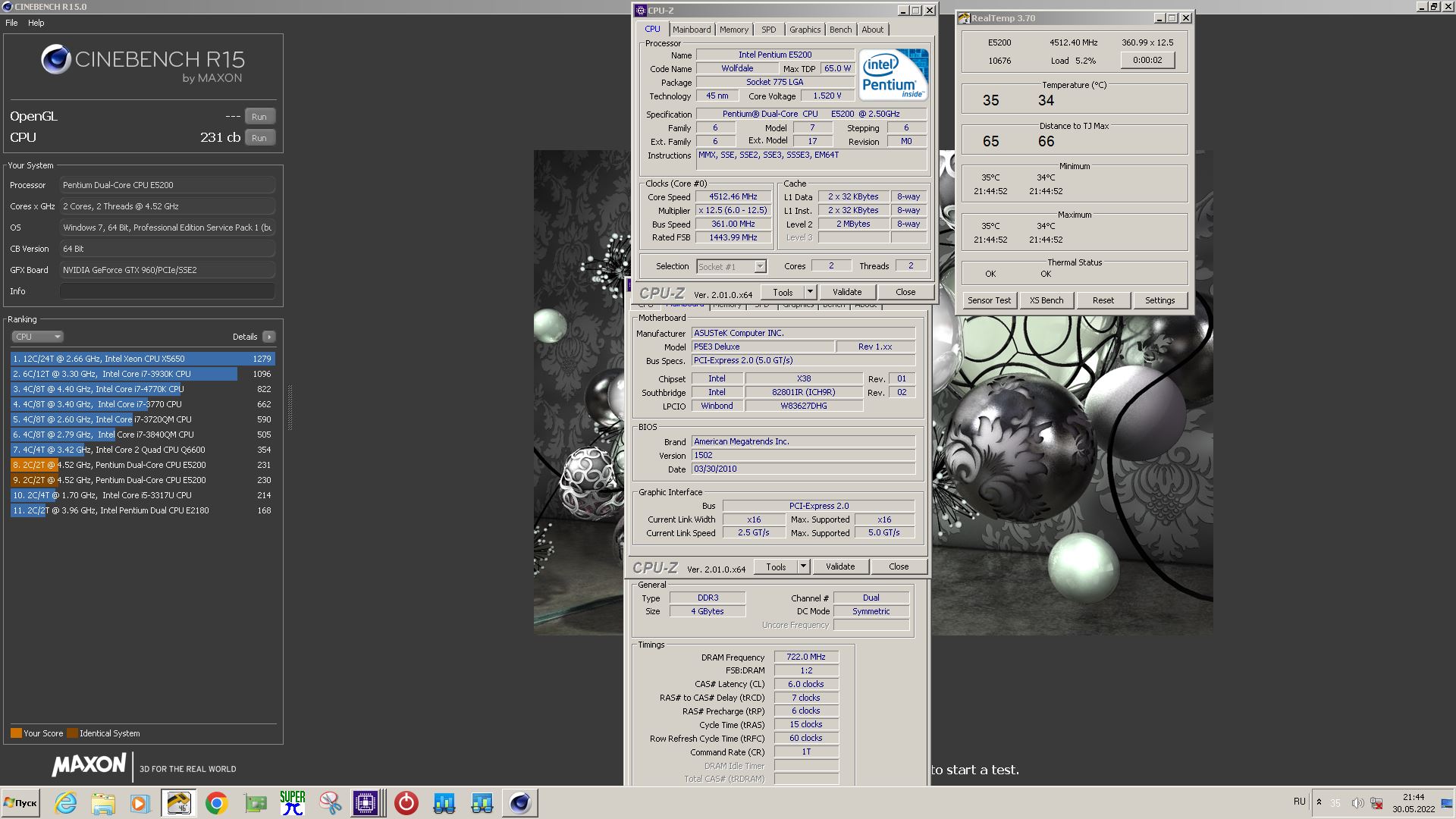Open second Geekbench taskbar icon
Screen dimensions: 1456x819
pyautogui.click(x=482, y=803)
